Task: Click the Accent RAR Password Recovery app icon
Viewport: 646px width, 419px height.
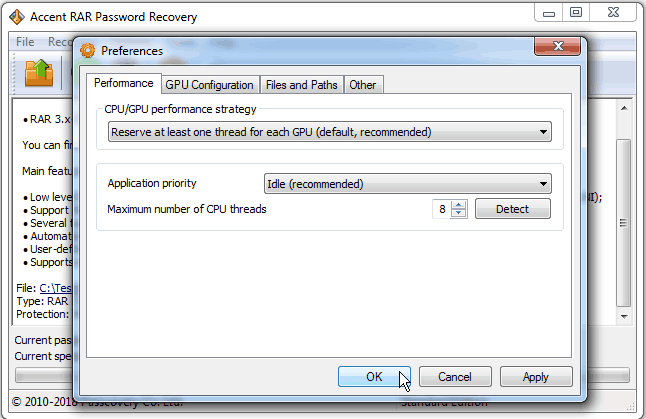Action: (x=17, y=17)
